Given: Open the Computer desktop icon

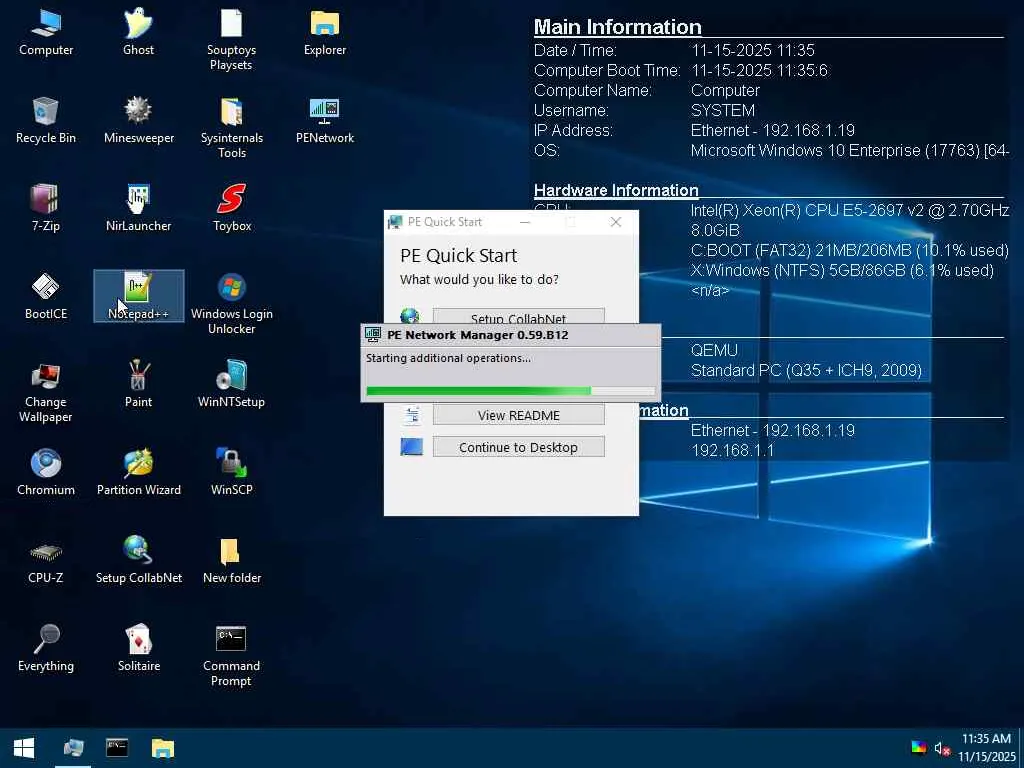Looking at the screenshot, I should (46, 33).
